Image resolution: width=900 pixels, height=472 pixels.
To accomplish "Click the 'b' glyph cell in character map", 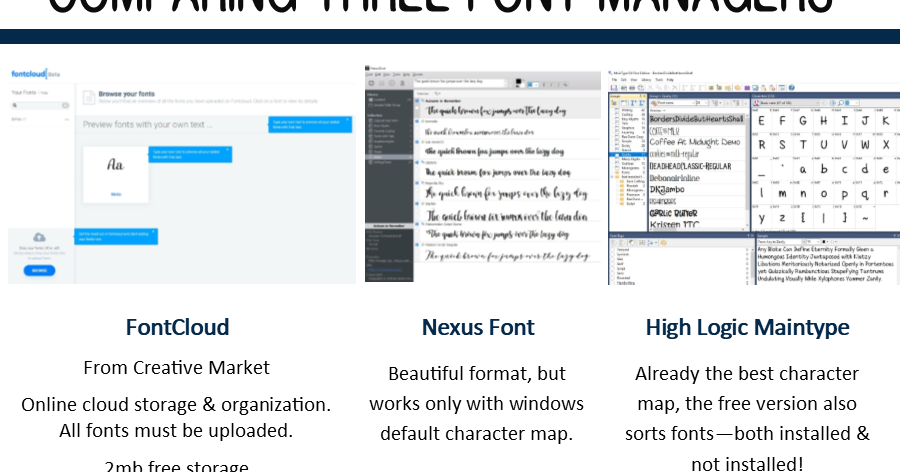I will point(824,169).
